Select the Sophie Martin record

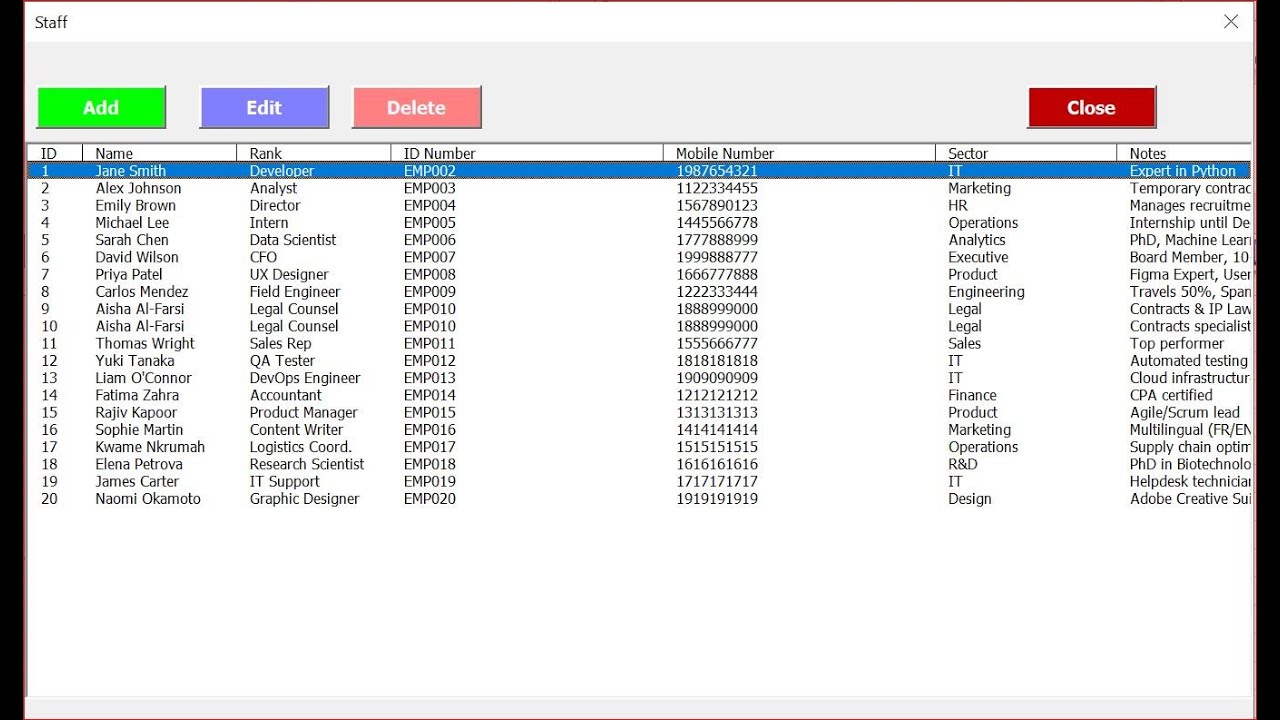[x=639, y=430]
